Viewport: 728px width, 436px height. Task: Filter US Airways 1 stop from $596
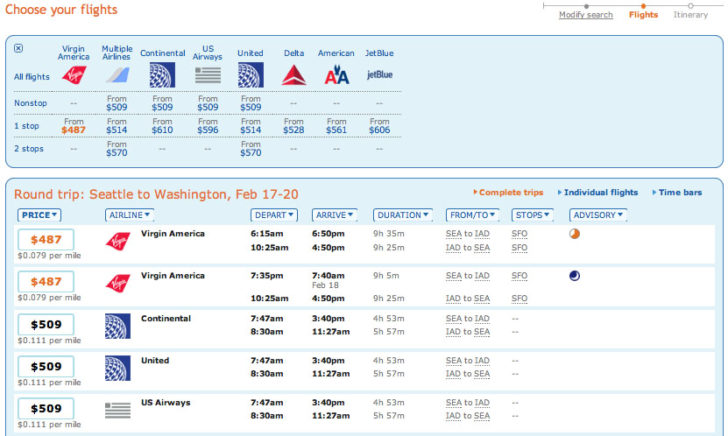[208, 126]
